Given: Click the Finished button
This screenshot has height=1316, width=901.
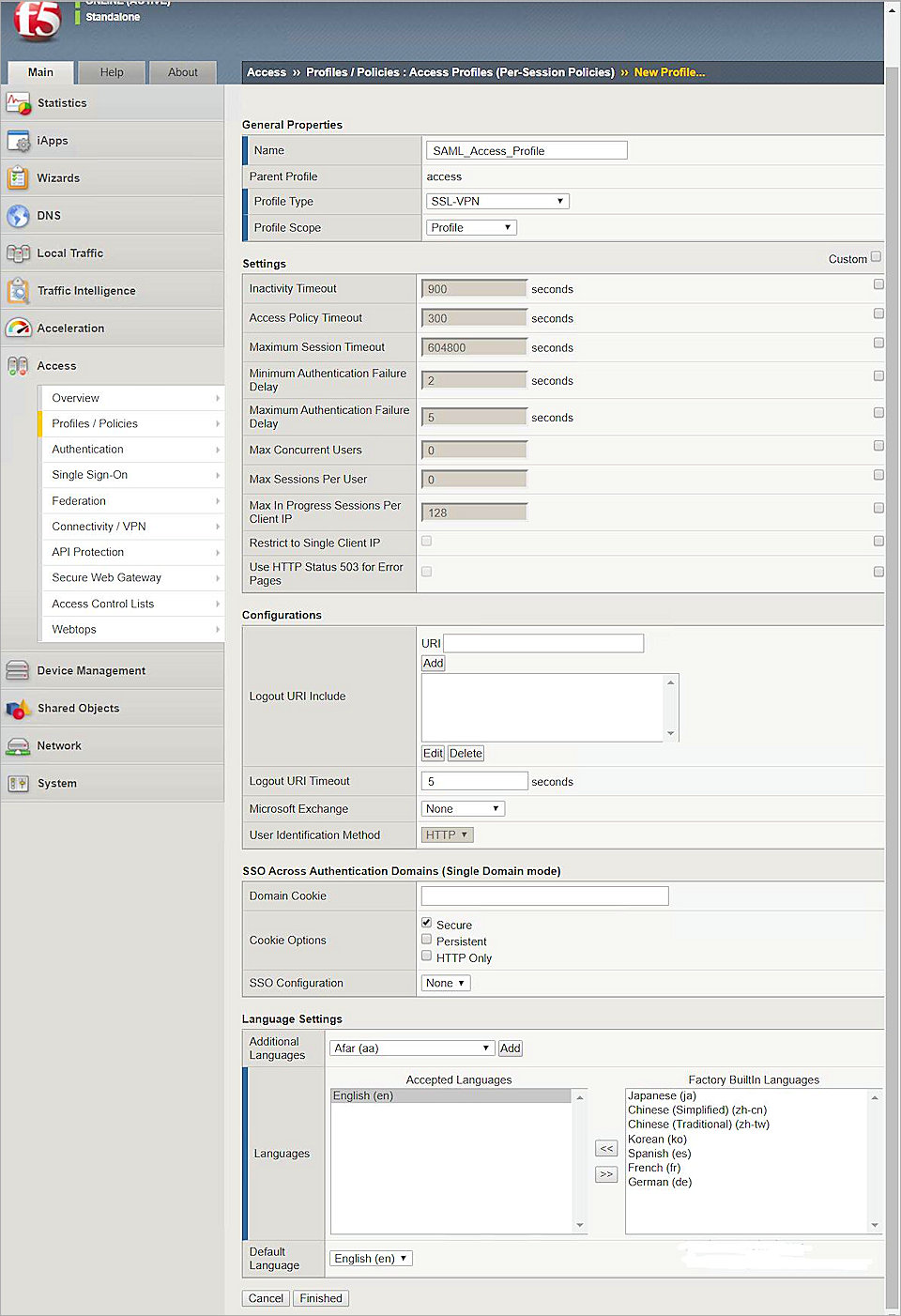Looking at the screenshot, I should click(320, 1298).
